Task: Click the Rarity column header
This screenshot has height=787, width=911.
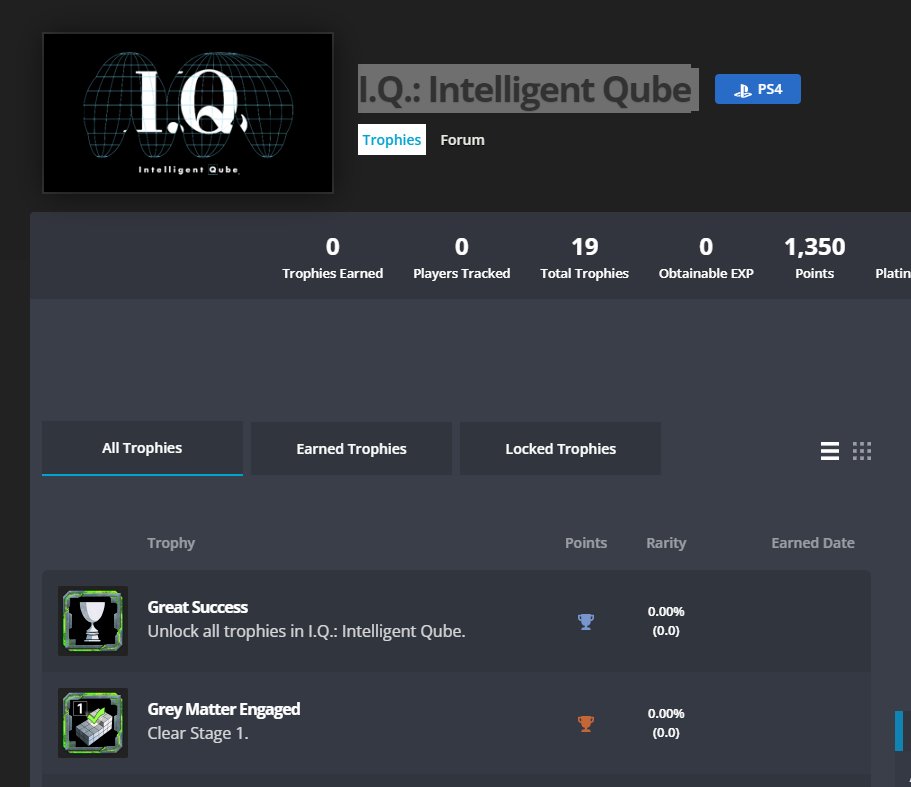Action: tap(666, 543)
